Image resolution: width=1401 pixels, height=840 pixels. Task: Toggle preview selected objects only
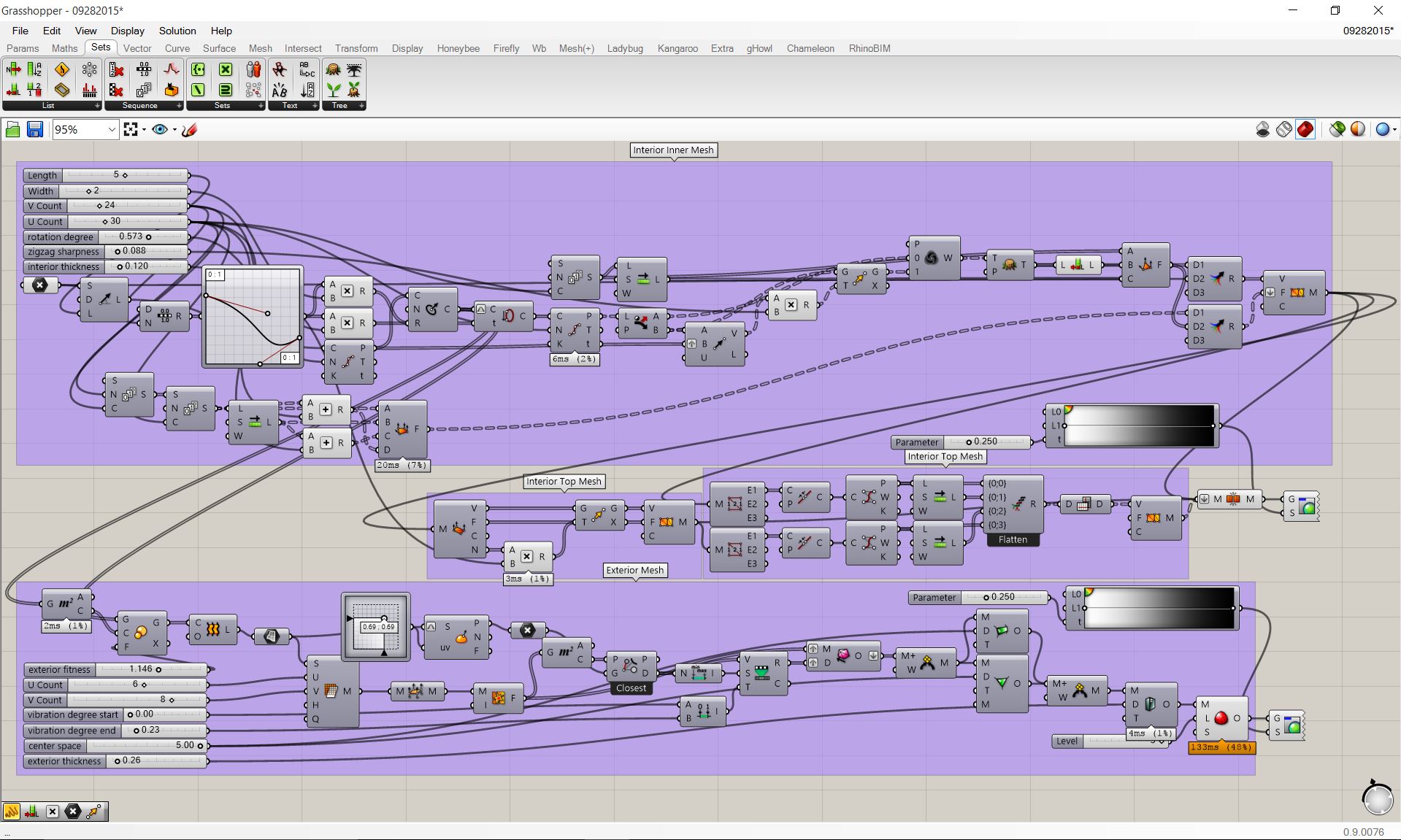click(1337, 130)
